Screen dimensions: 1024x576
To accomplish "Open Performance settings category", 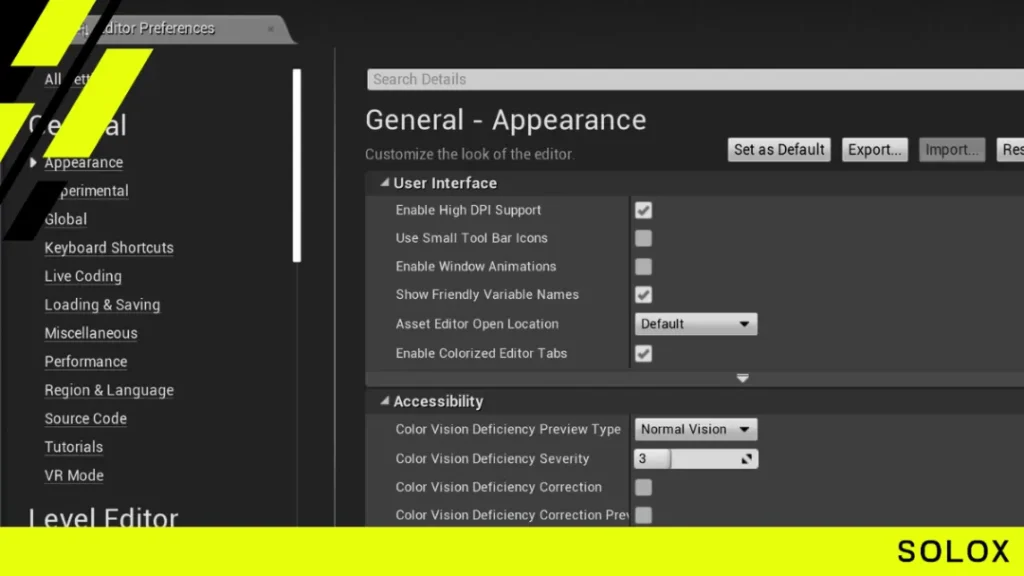I will tap(86, 362).
